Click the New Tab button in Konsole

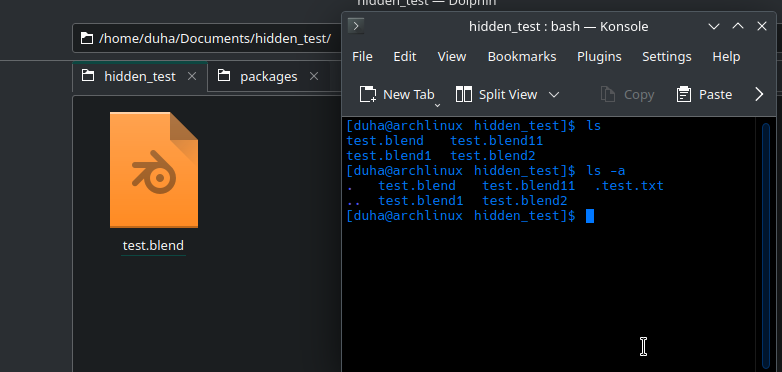pyautogui.click(x=396, y=94)
